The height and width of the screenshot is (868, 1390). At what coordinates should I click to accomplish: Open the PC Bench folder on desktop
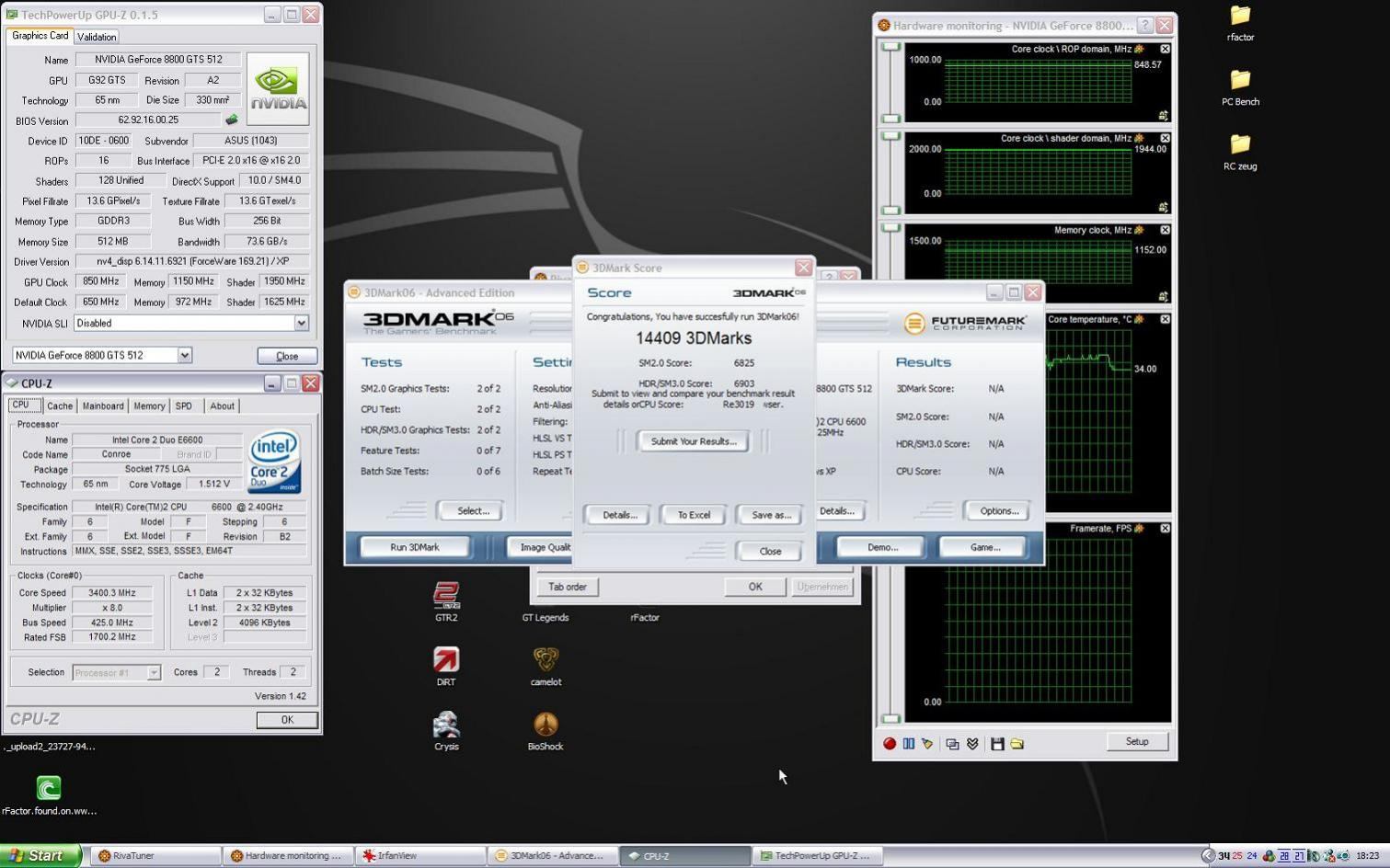click(x=1240, y=86)
